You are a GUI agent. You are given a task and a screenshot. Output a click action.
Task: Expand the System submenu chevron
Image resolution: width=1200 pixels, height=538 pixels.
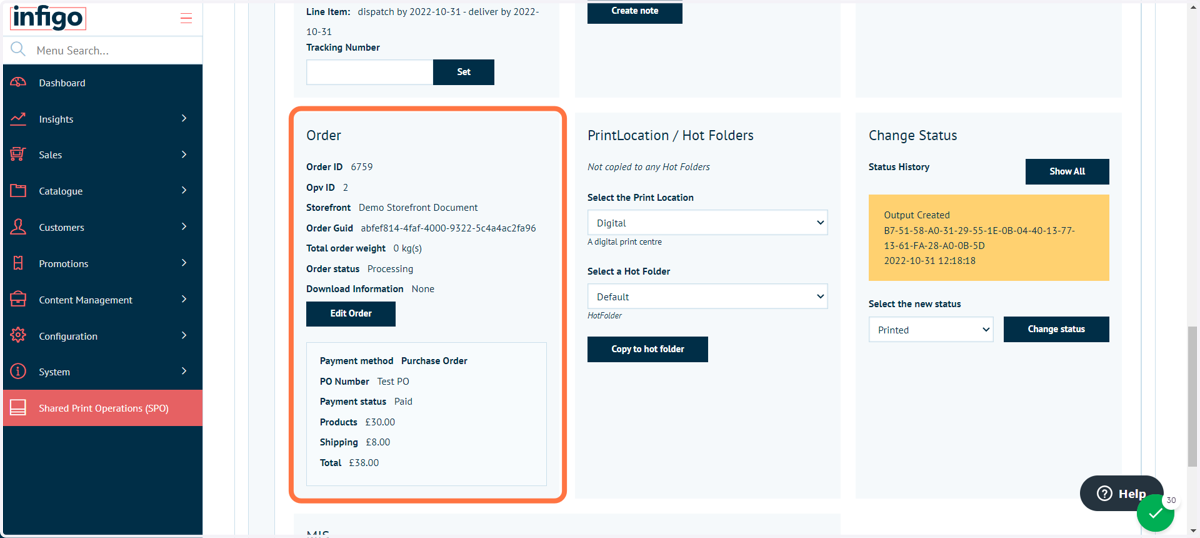[184, 371]
